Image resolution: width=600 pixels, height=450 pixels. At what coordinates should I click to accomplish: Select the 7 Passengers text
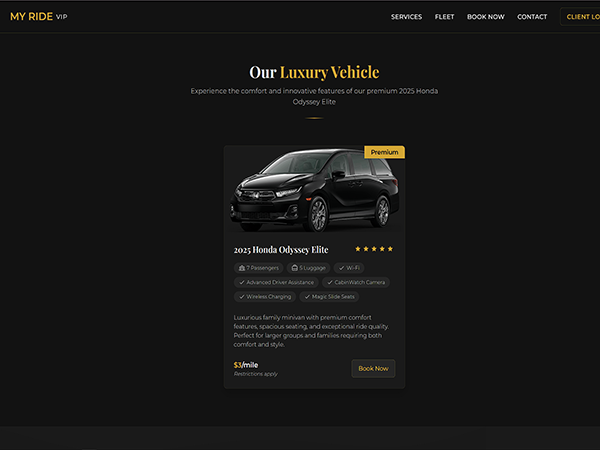[x=262, y=268]
